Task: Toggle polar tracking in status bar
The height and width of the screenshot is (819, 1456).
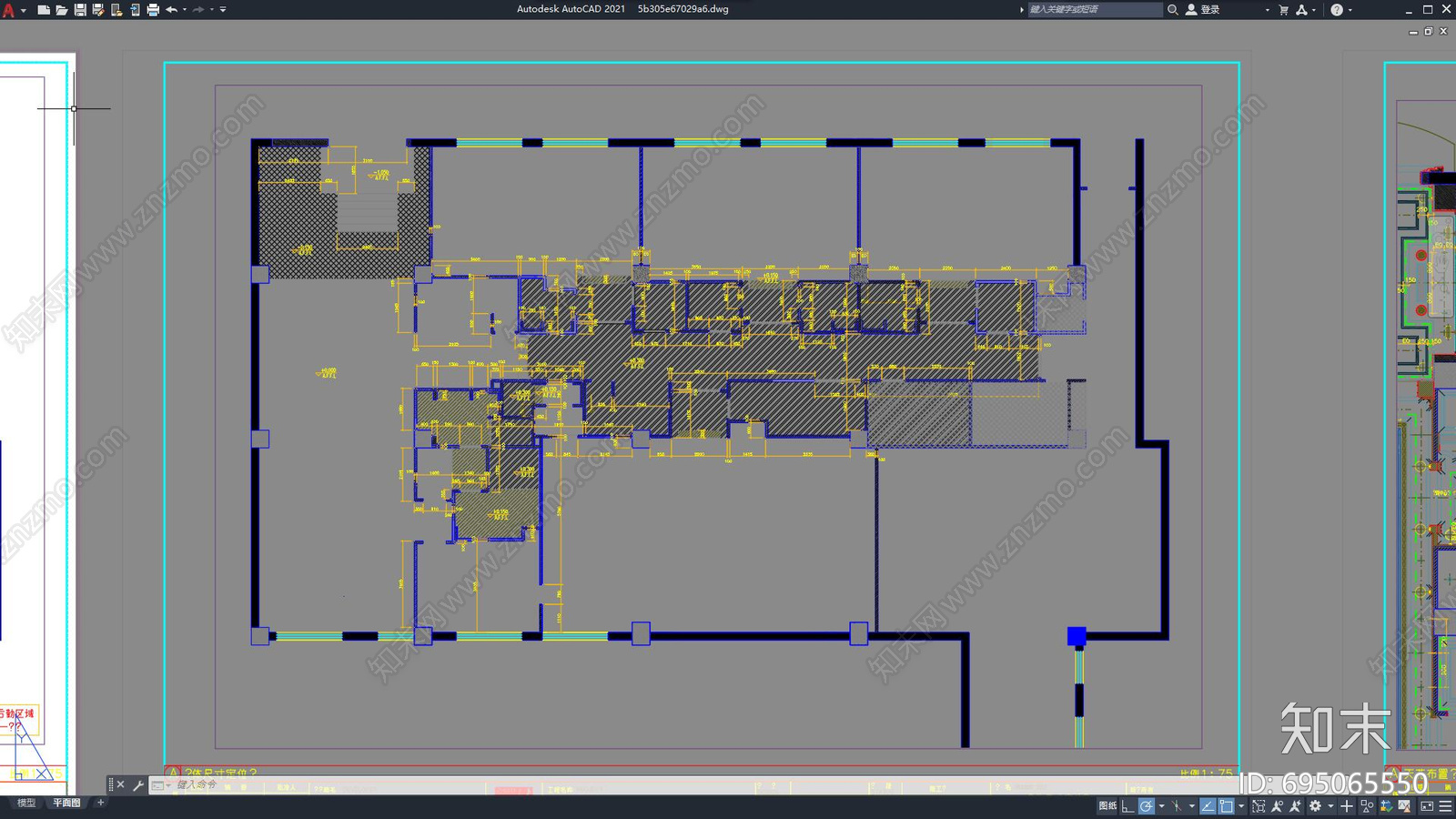Action: (1147, 805)
